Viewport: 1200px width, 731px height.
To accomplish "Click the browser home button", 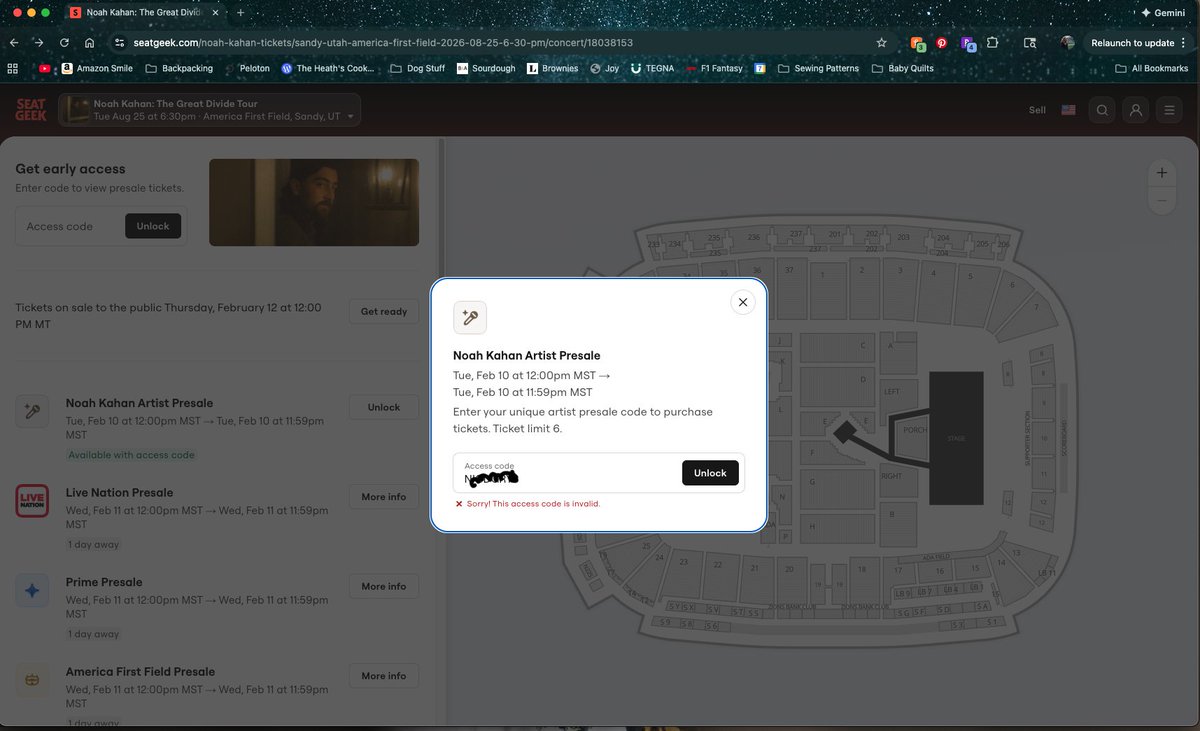I will click(x=89, y=43).
